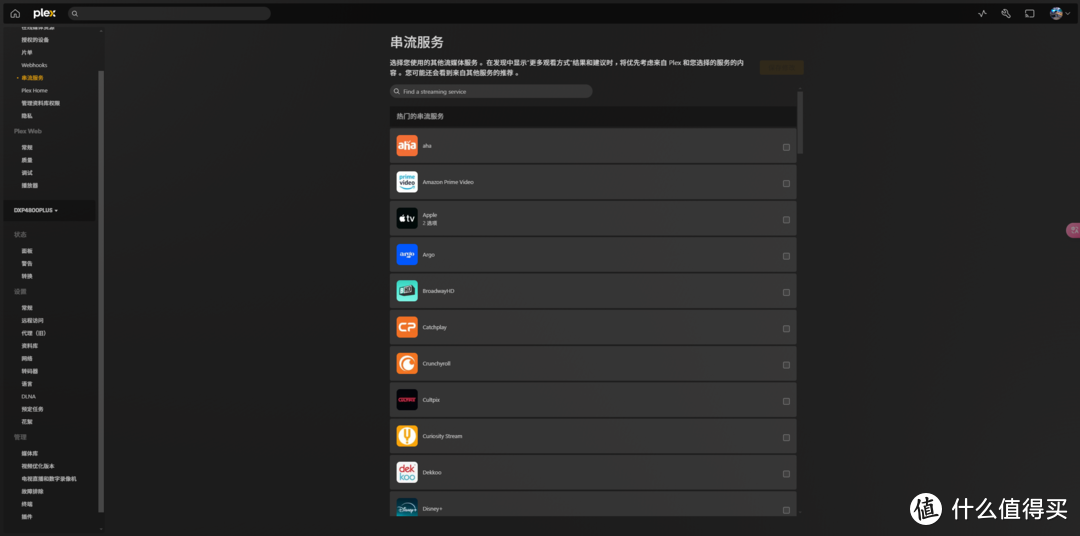Select Plex Home in the sidebar
Image resolution: width=1080 pixels, height=536 pixels.
[34, 90]
